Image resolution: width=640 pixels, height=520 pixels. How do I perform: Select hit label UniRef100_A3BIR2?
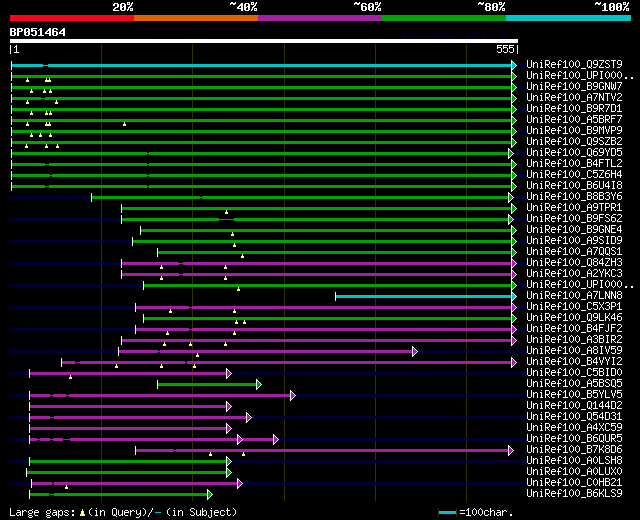[x=574, y=340]
